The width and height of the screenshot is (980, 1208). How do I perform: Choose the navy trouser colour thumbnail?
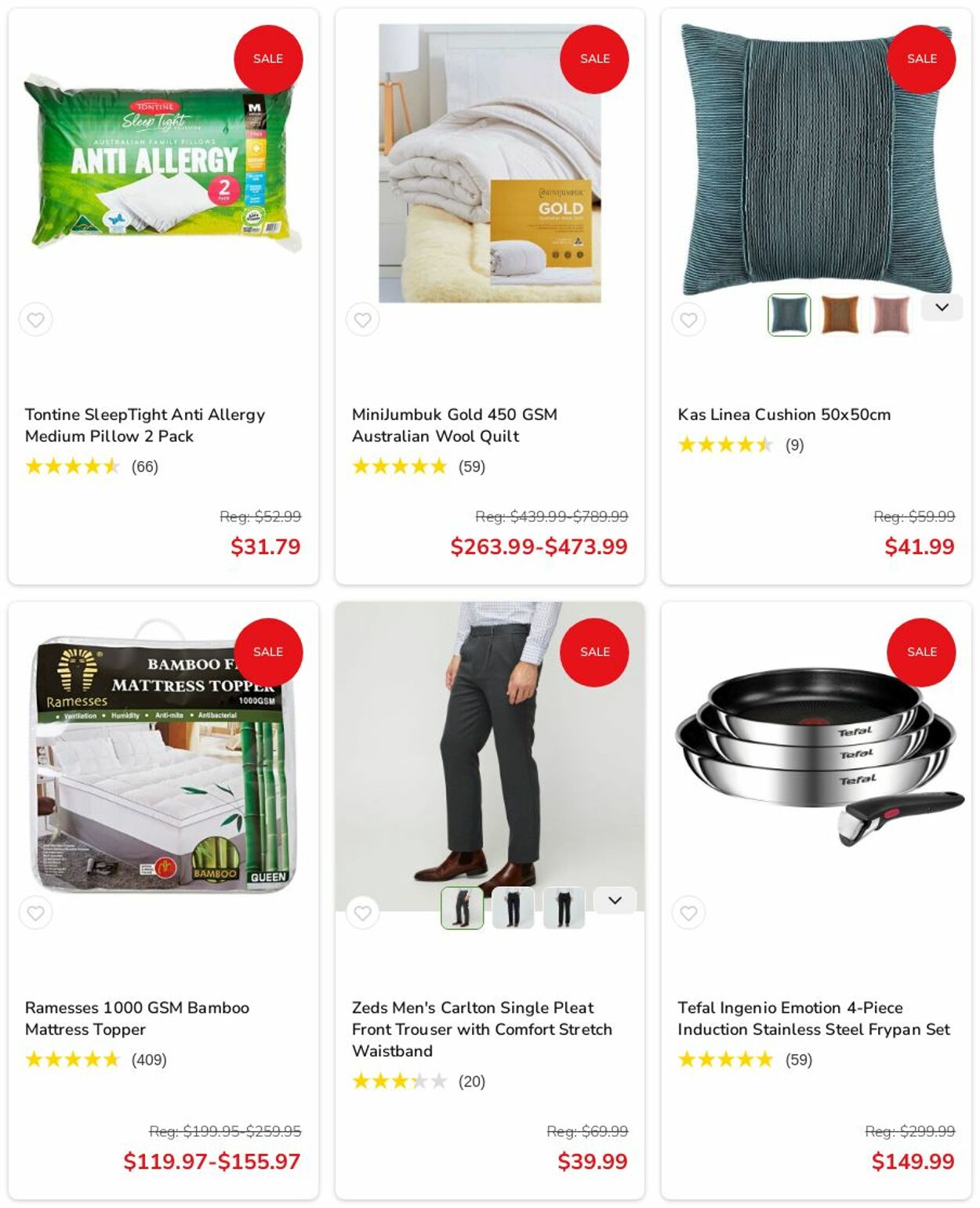513,908
